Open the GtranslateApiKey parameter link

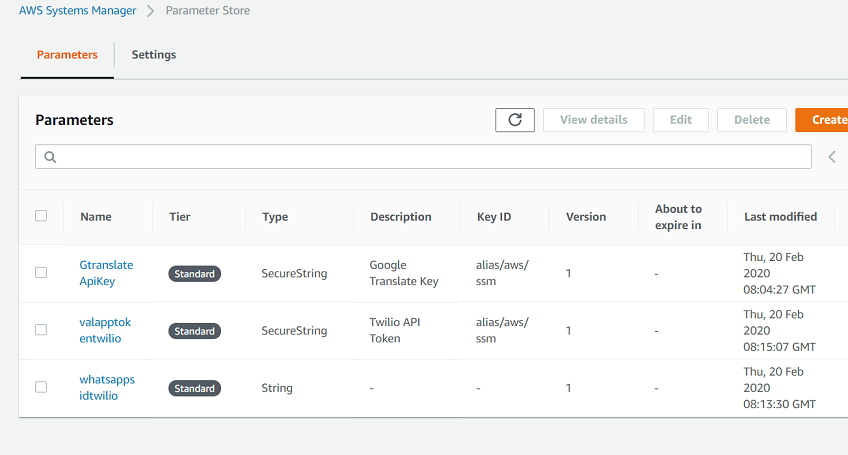click(x=106, y=273)
